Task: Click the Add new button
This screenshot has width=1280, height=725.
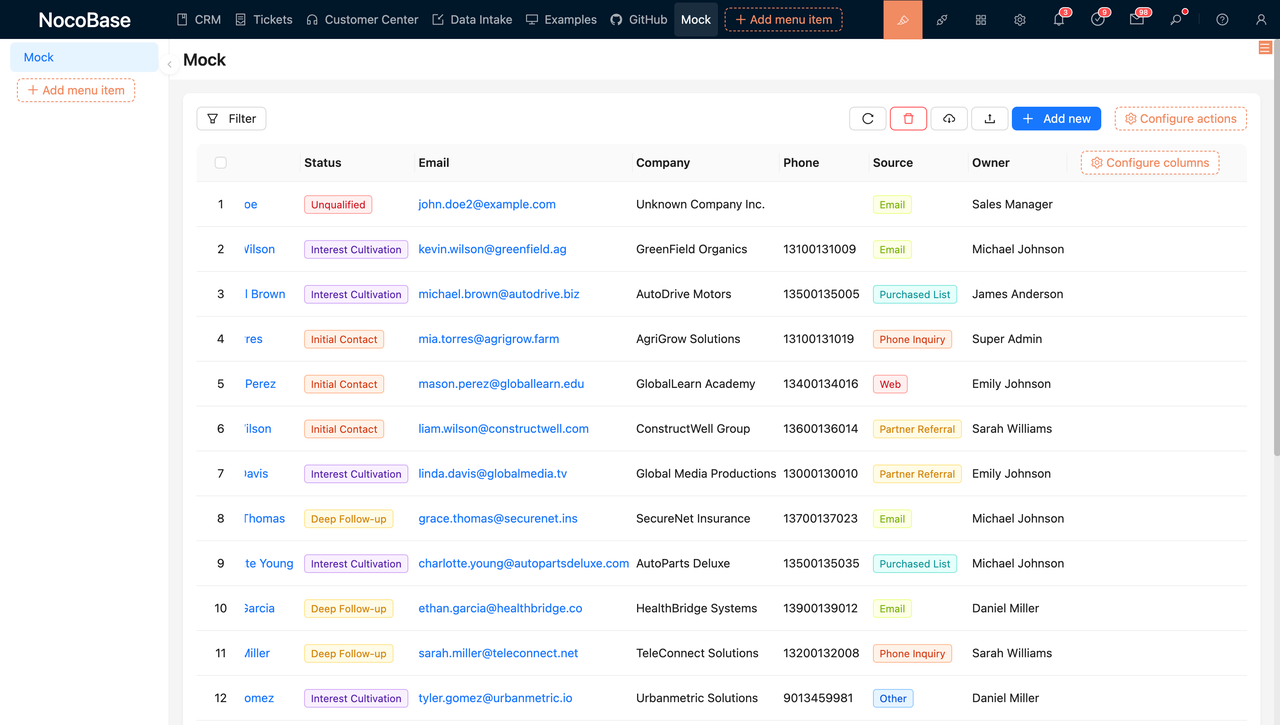Action: [1056, 119]
